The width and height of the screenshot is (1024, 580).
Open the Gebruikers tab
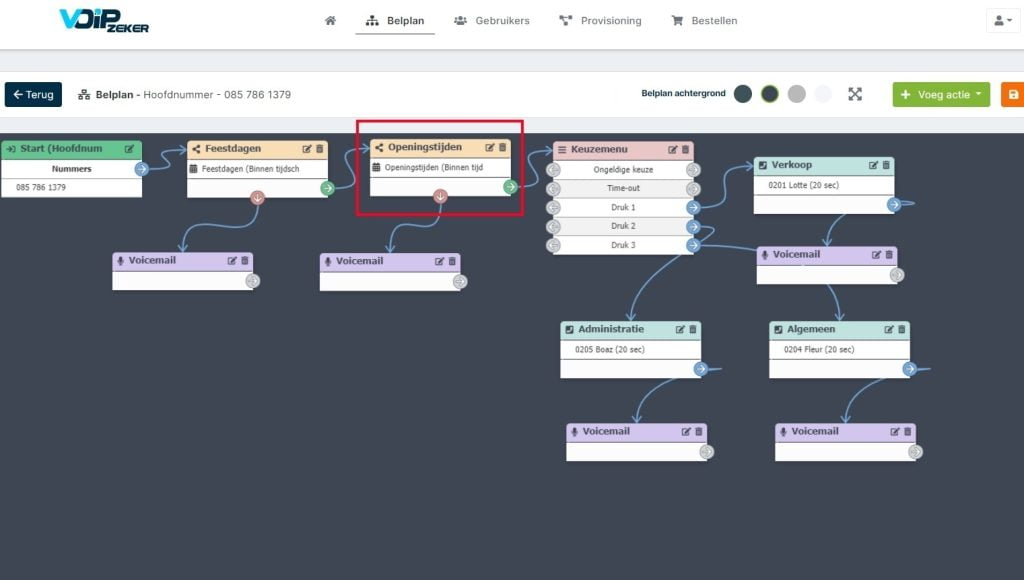[x=492, y=20]
